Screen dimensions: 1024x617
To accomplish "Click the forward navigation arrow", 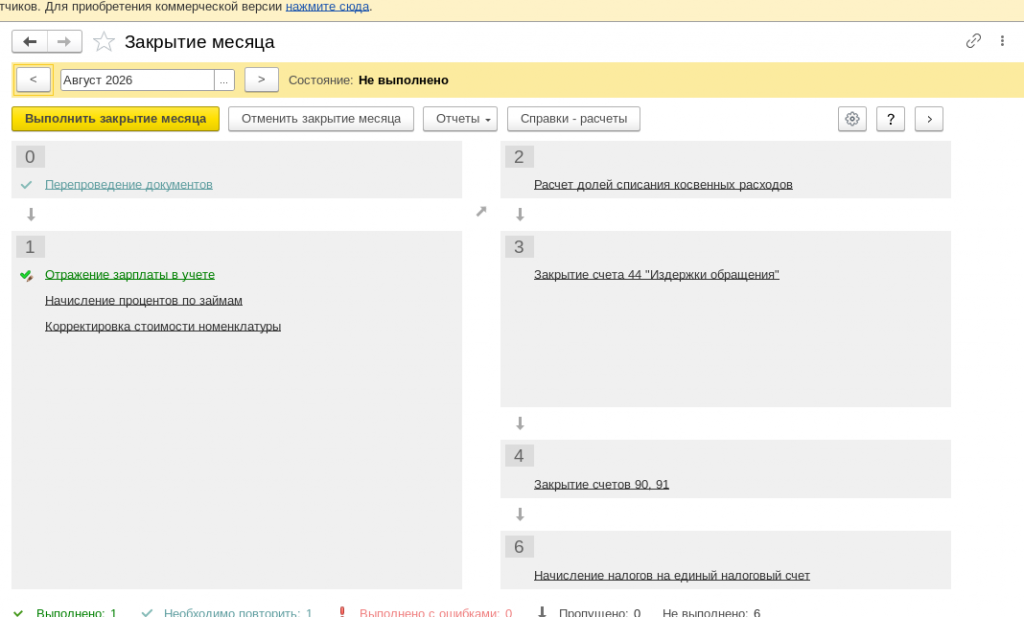I will [64, 42].
